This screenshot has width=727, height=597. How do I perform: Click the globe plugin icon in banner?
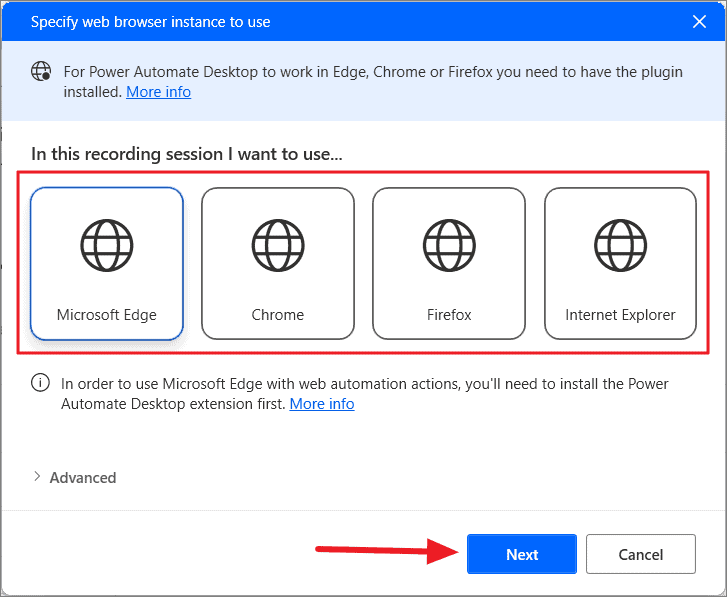pos(41,71)
